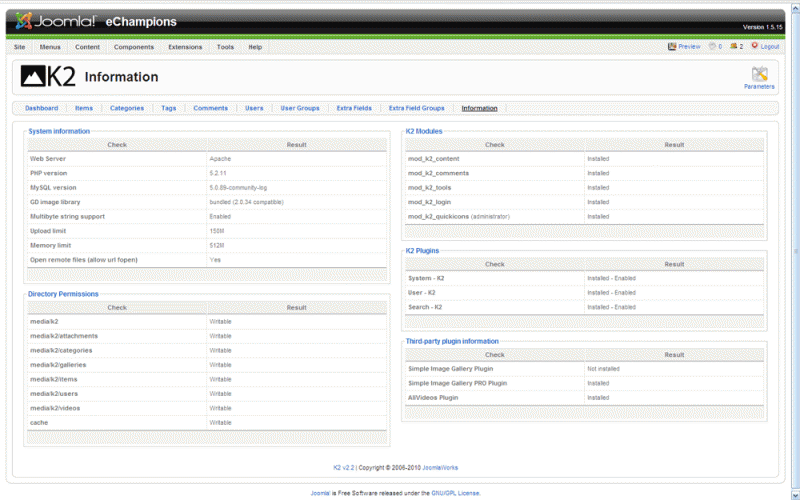
Task: Click the GD image library row label
Action: 55,202
